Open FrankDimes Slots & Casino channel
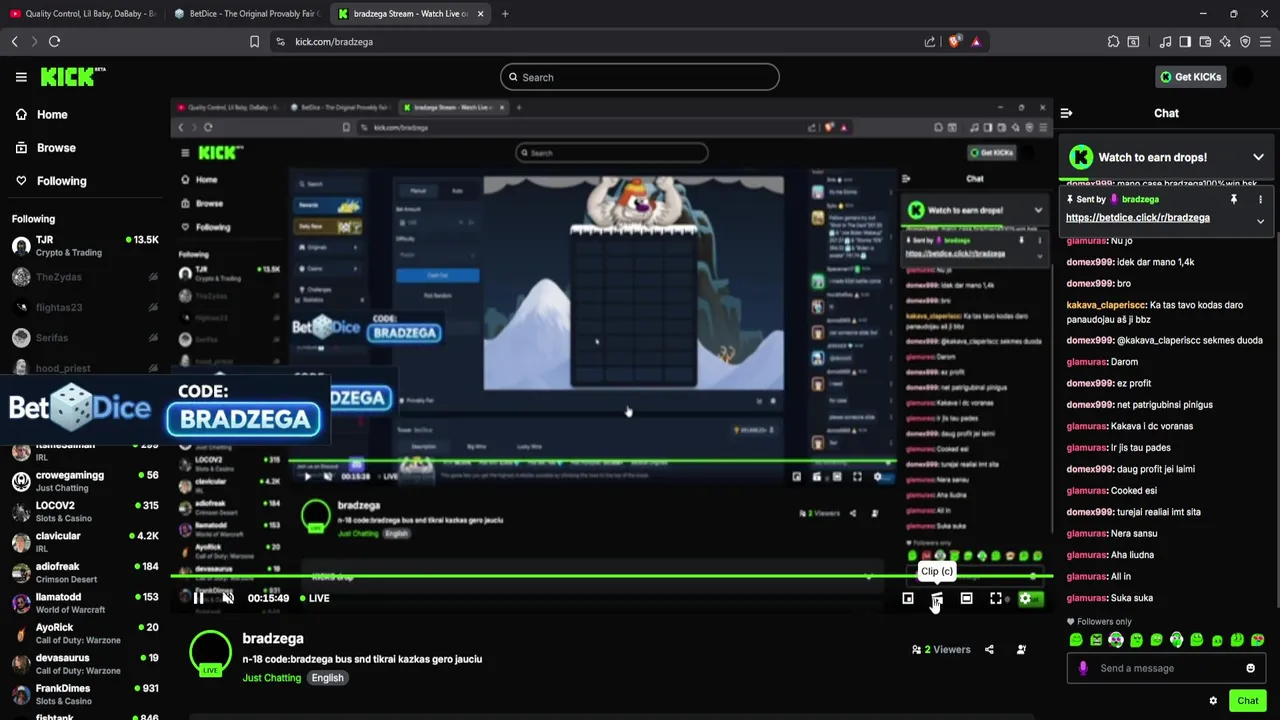 pos(85,694)
